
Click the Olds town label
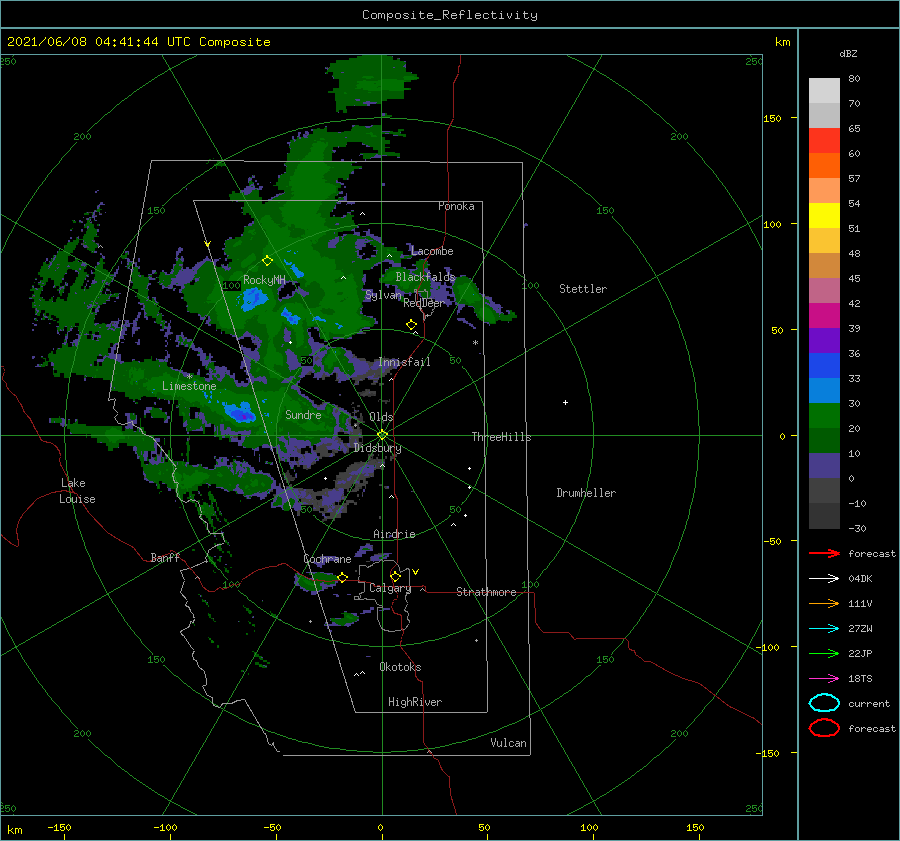click(x=381, y=417)
